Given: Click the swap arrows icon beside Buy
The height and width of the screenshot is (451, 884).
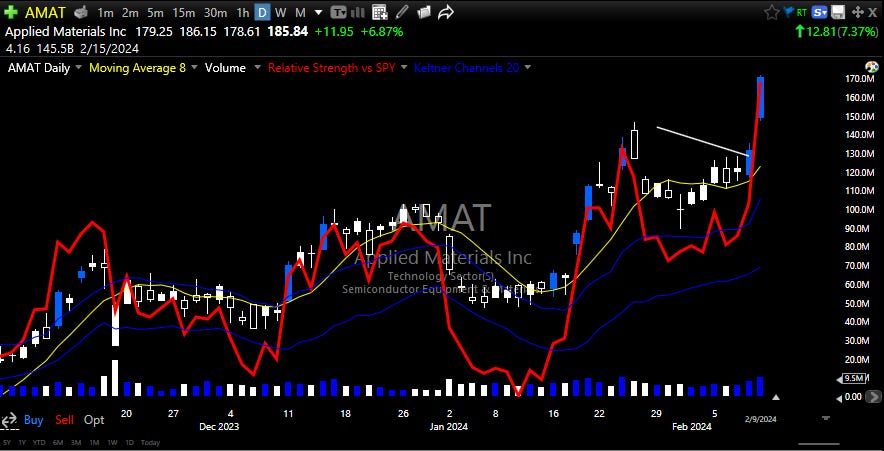Looking at the screenshot, I should [x=9, y=419].
